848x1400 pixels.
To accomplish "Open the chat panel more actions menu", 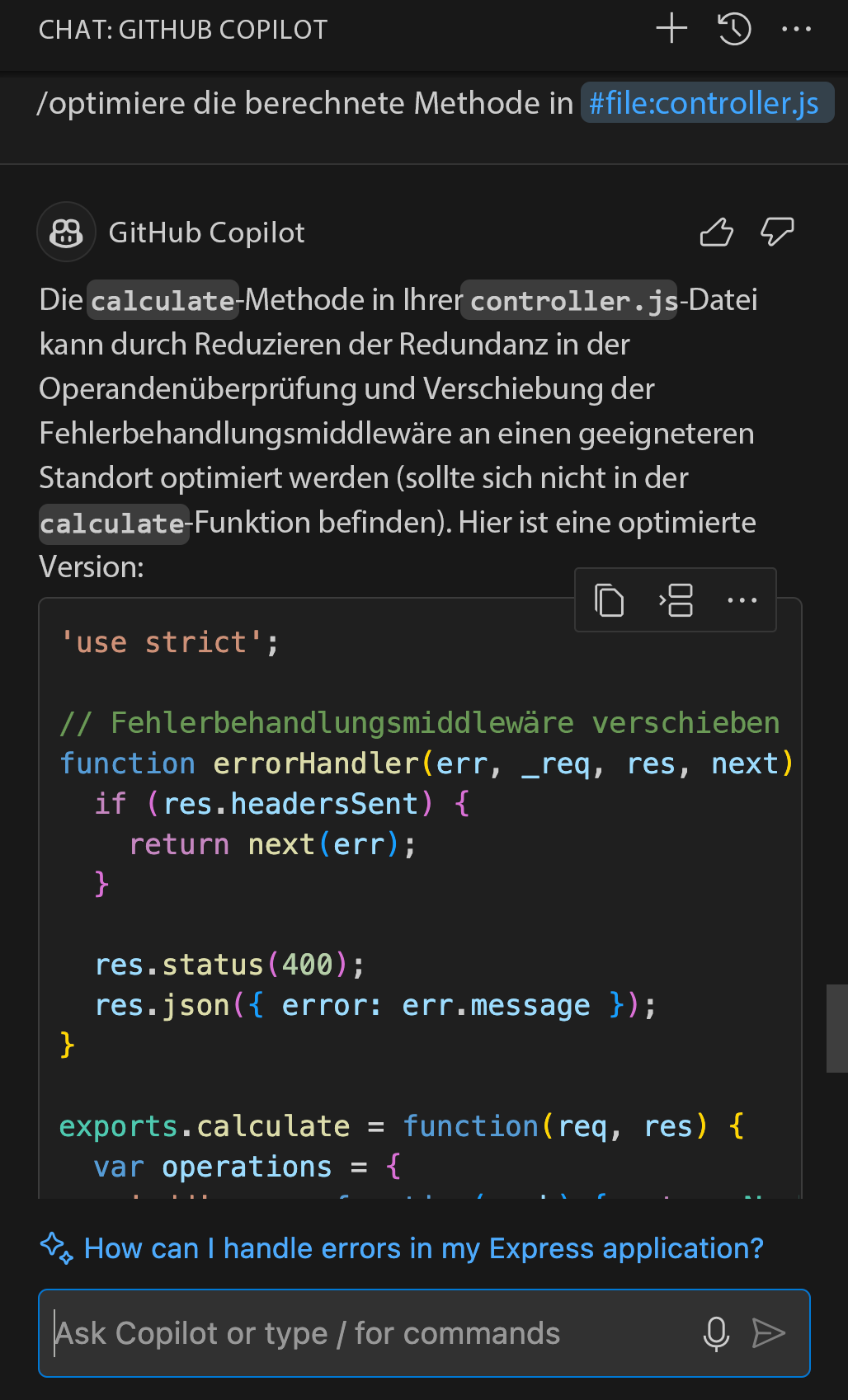I will point(796,29).
